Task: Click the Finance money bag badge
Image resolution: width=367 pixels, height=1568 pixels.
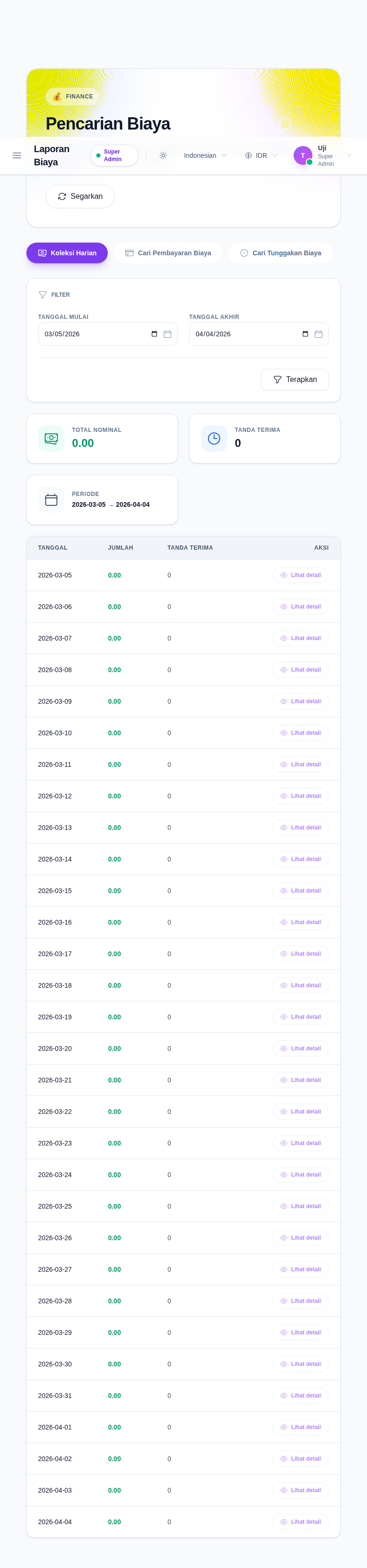Action: point(73,97)
